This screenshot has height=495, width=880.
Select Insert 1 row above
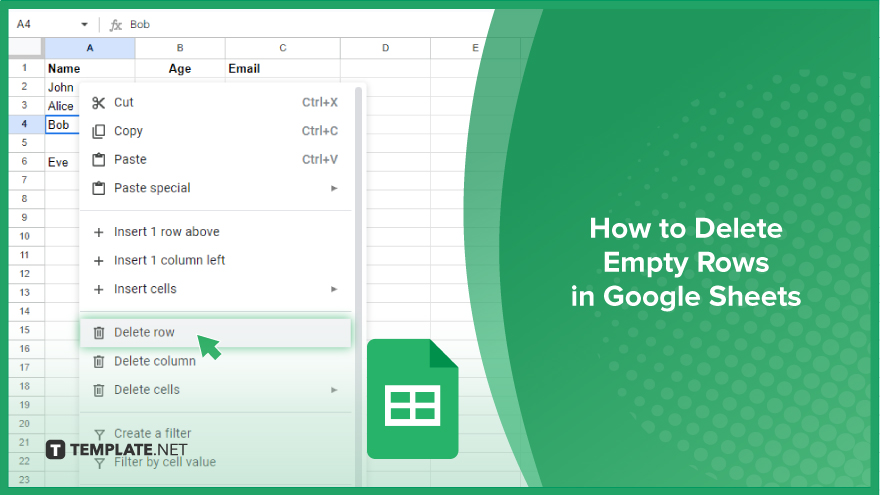(x=216, y=232)
